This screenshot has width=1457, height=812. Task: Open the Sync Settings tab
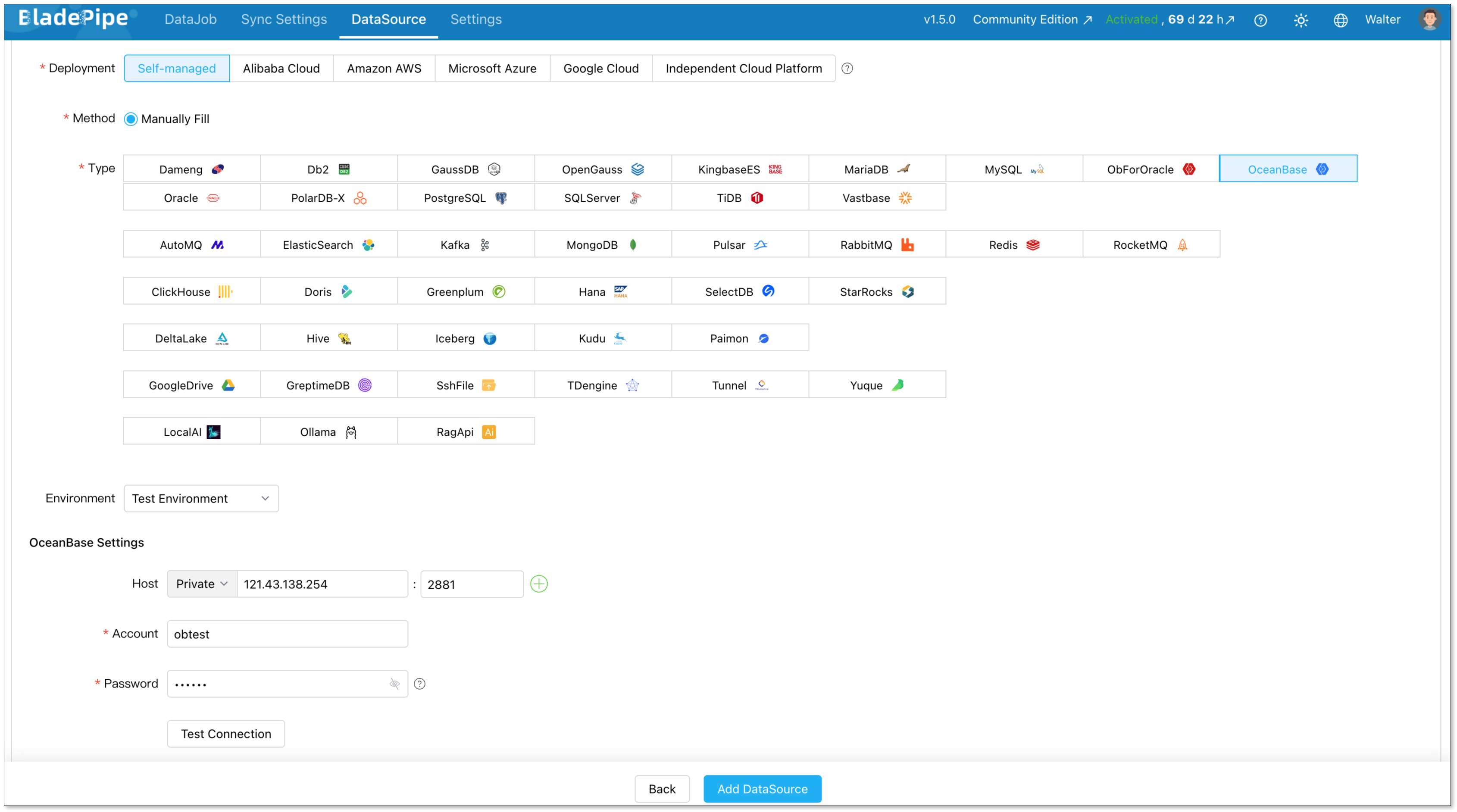(284, 19)
